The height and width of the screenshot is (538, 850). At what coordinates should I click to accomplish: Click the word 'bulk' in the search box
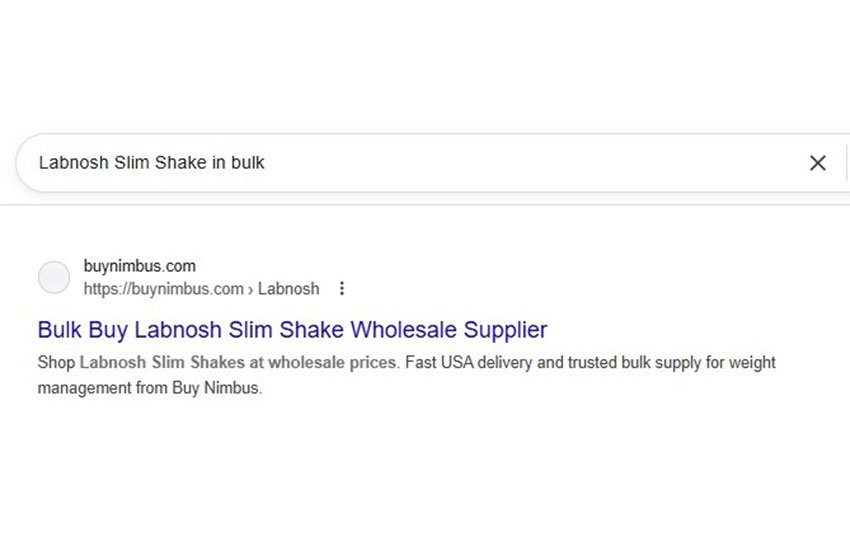(x=248, y=162)
